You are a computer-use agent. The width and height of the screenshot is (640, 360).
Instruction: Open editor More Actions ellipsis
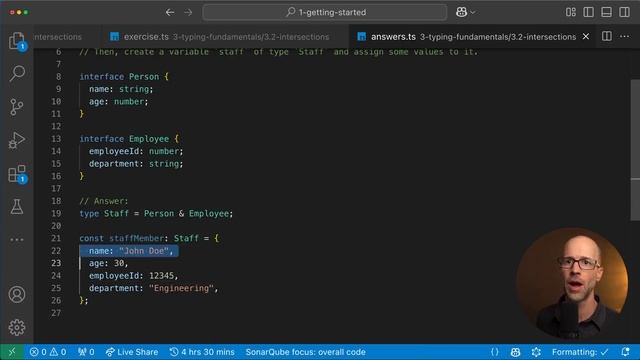click(624, 36)
